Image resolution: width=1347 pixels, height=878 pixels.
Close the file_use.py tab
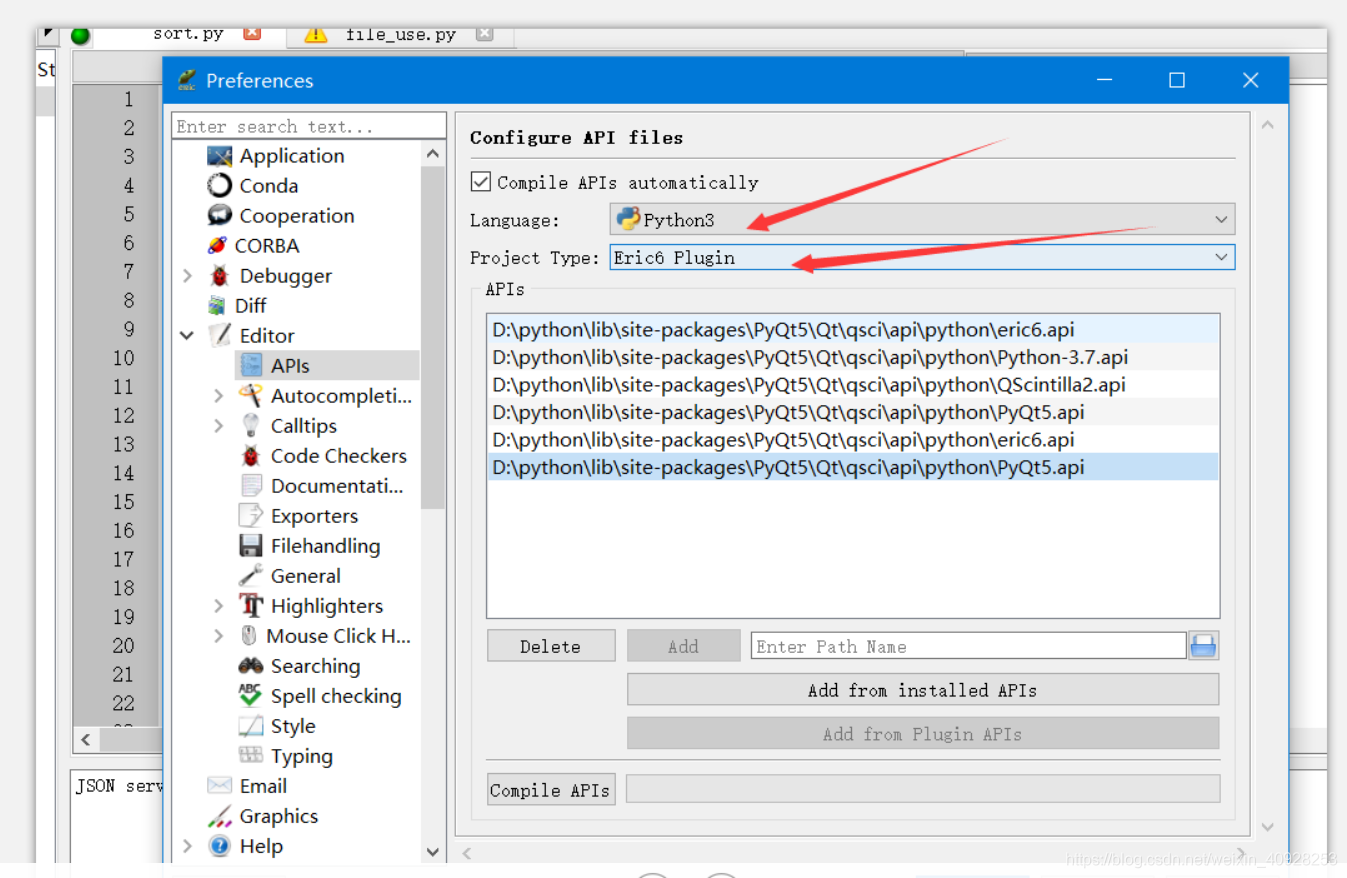point(485,33)
